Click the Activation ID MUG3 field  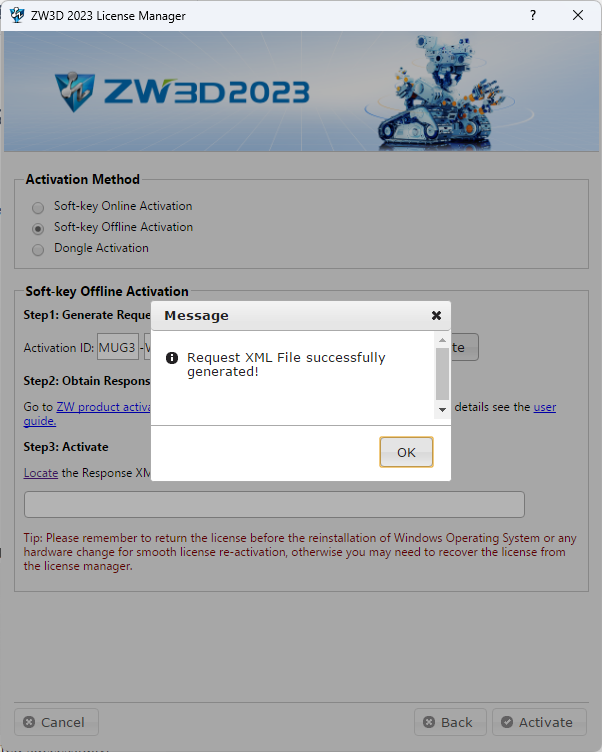[x=118, y=347]
